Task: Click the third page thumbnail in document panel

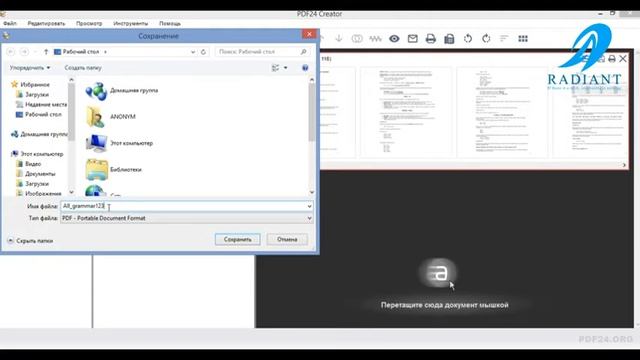Action: (502, 112)
